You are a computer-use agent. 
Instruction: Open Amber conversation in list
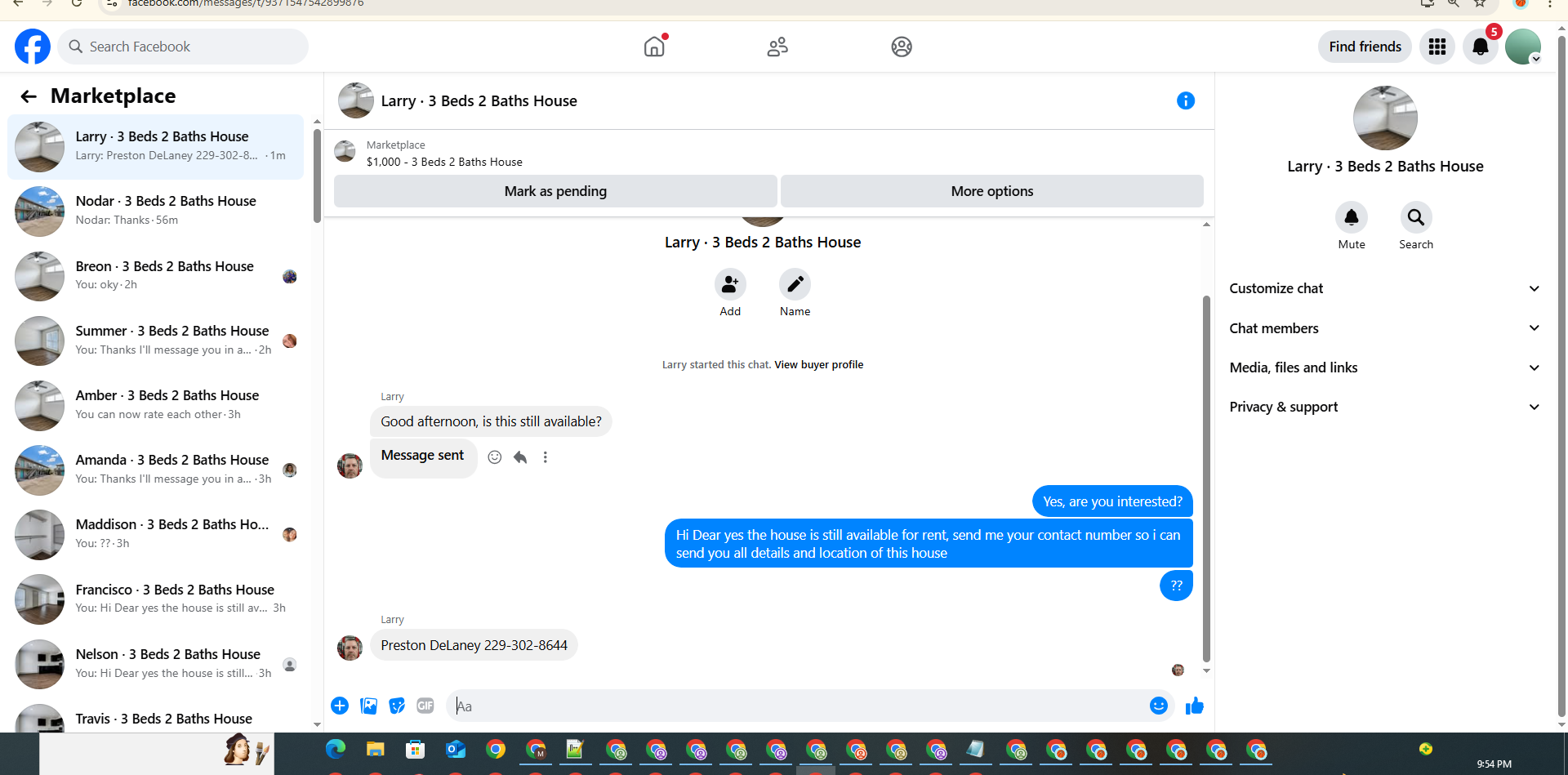pos(156,405)
